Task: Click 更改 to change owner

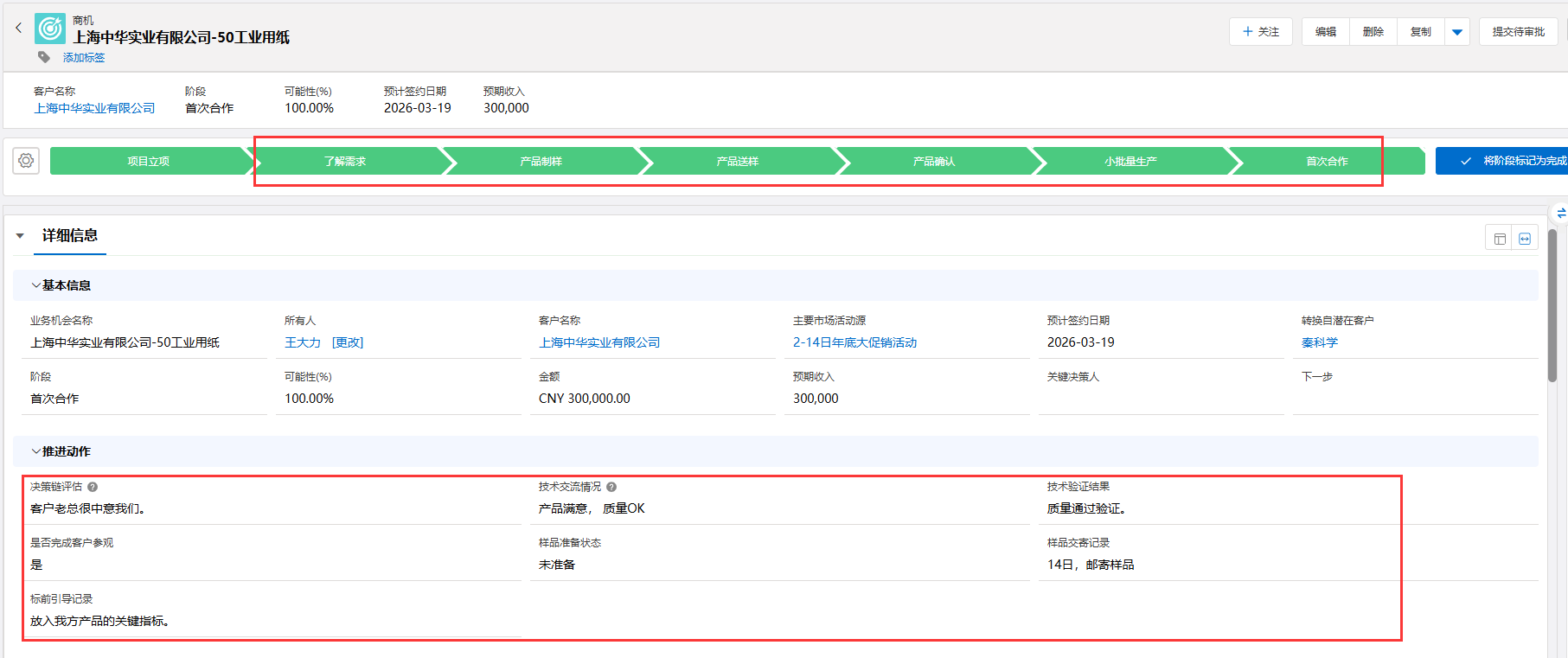Action: click(x=348, y=342)
